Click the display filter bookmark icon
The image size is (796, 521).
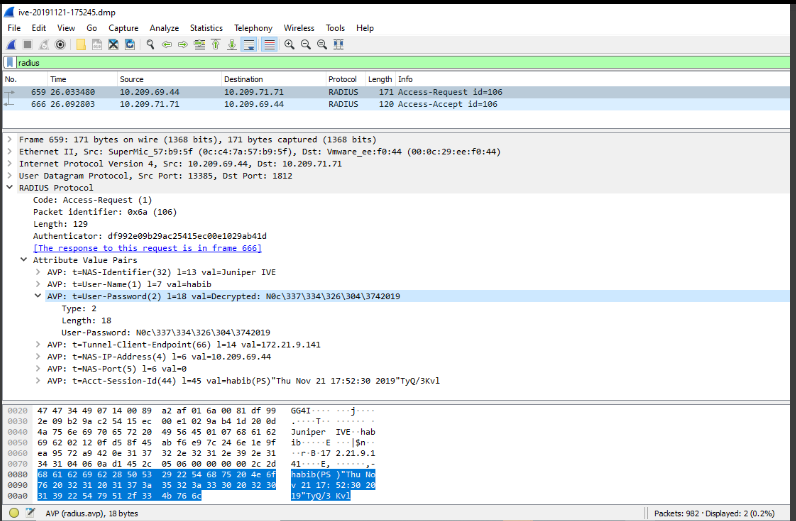(x=10, y=62)
